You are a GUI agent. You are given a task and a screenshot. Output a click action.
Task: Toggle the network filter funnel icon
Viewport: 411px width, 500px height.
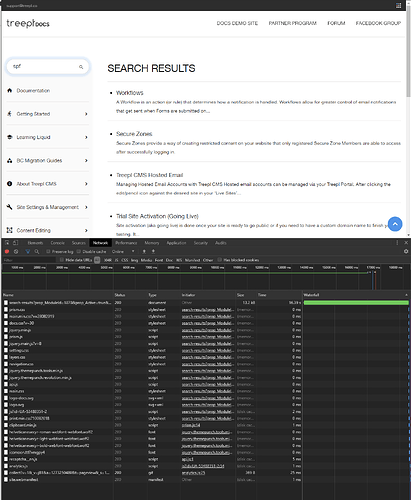[27, 251]
